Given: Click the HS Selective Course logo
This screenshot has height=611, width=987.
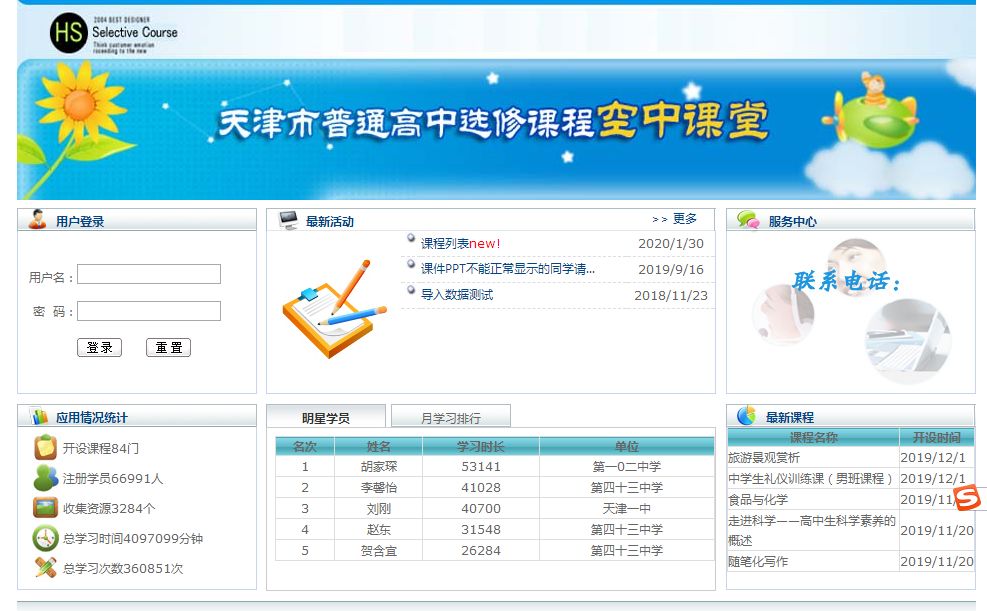Looking at the screenshot, I should pos(114,33).
